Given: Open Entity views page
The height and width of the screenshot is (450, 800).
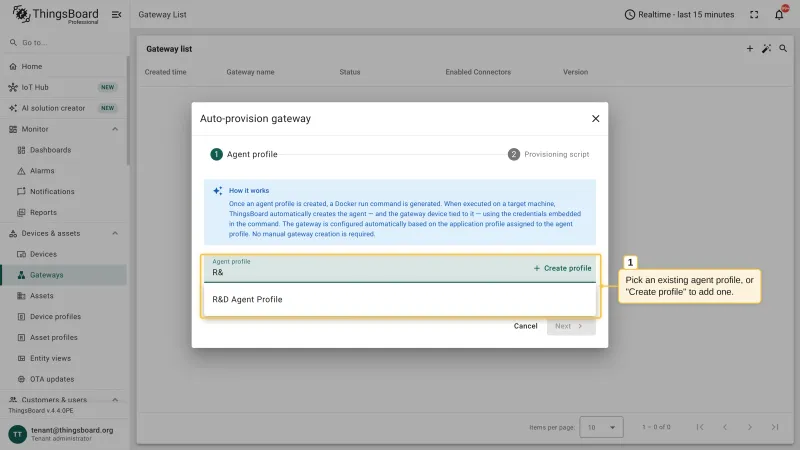Looking at the screenshot, I should tap(63, 358).
